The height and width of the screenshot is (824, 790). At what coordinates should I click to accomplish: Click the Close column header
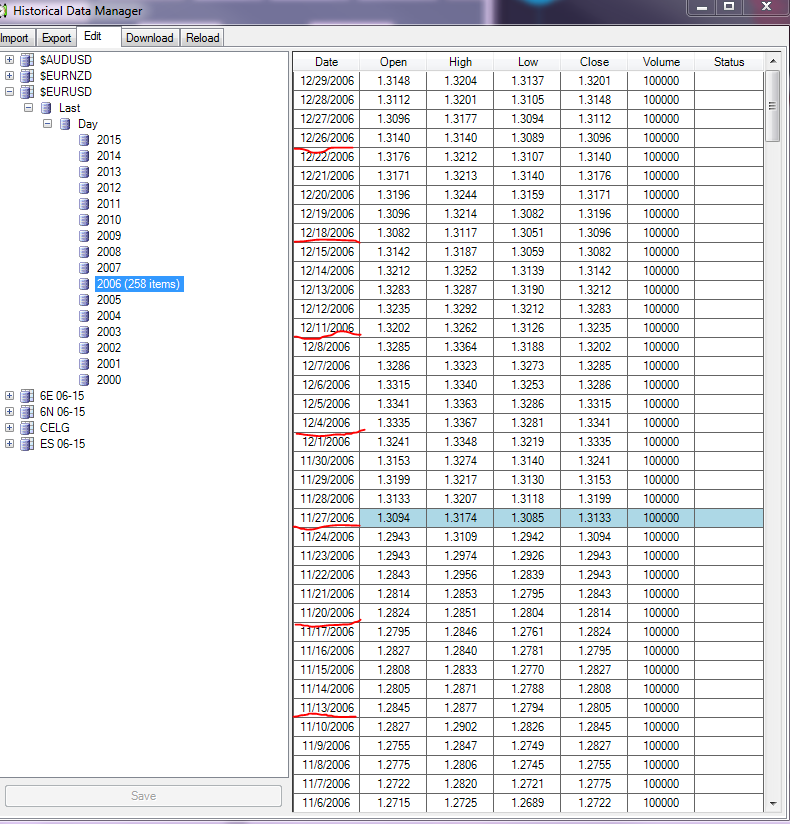(594, 62)
